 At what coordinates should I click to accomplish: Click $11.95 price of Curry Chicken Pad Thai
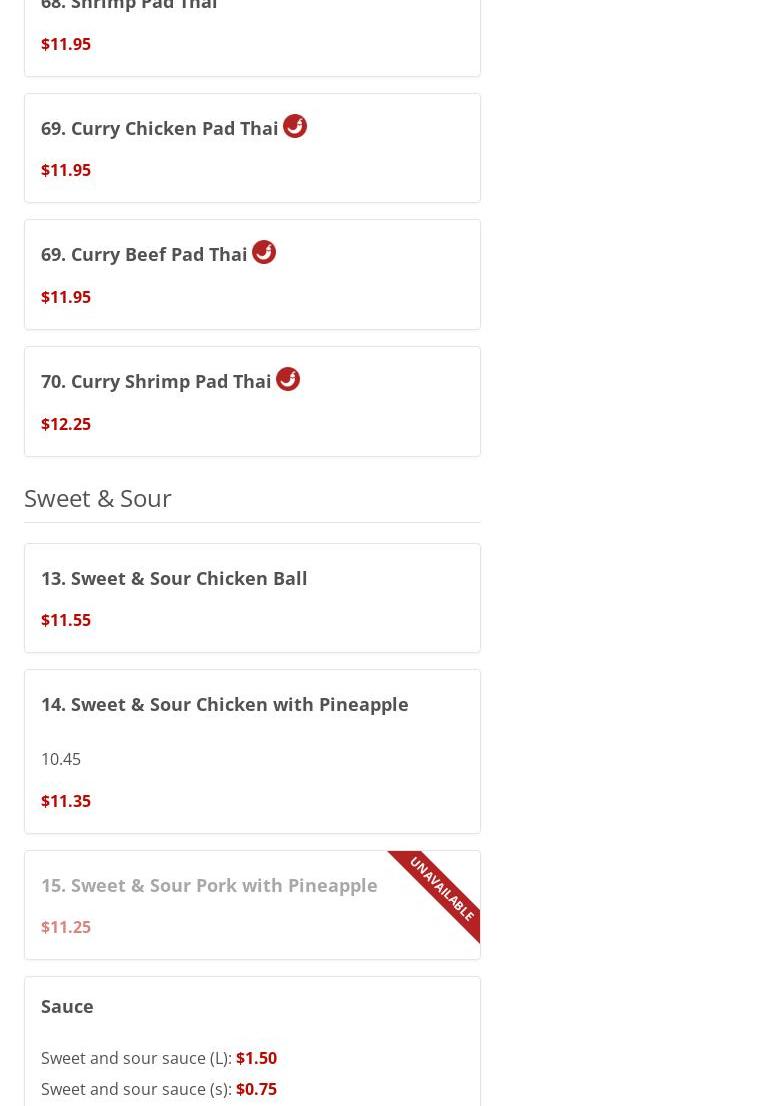click(66, 170)
